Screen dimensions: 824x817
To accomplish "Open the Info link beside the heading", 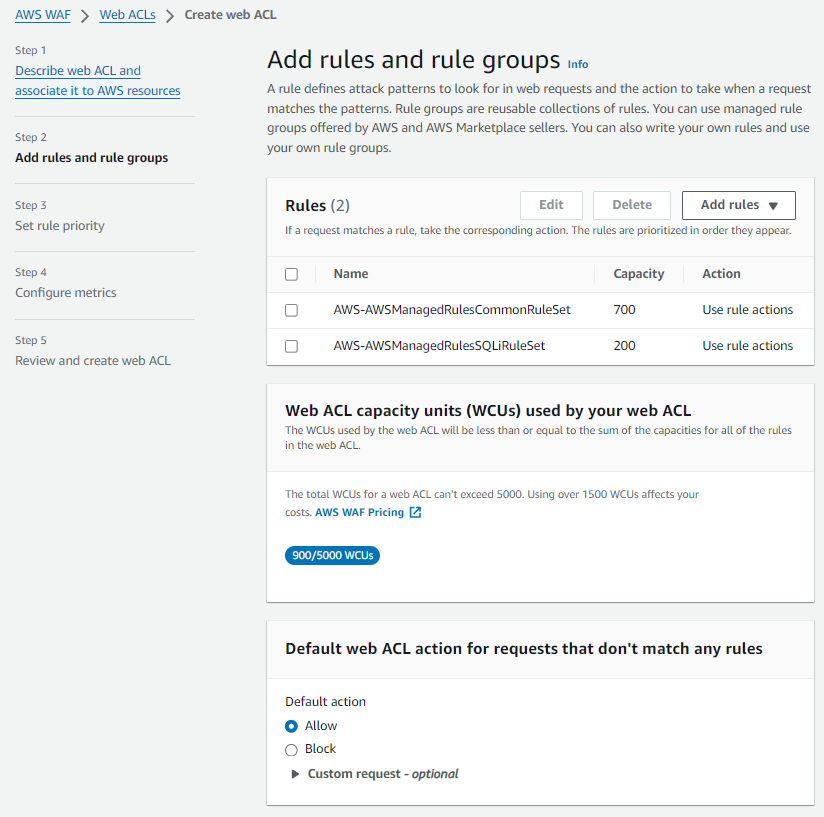I will pyautogui.click(x=578, y=64).
